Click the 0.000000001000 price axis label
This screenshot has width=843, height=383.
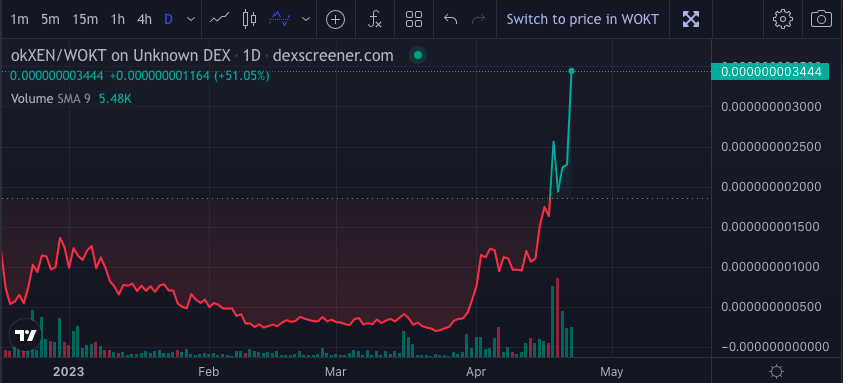(x=771, y=267)
